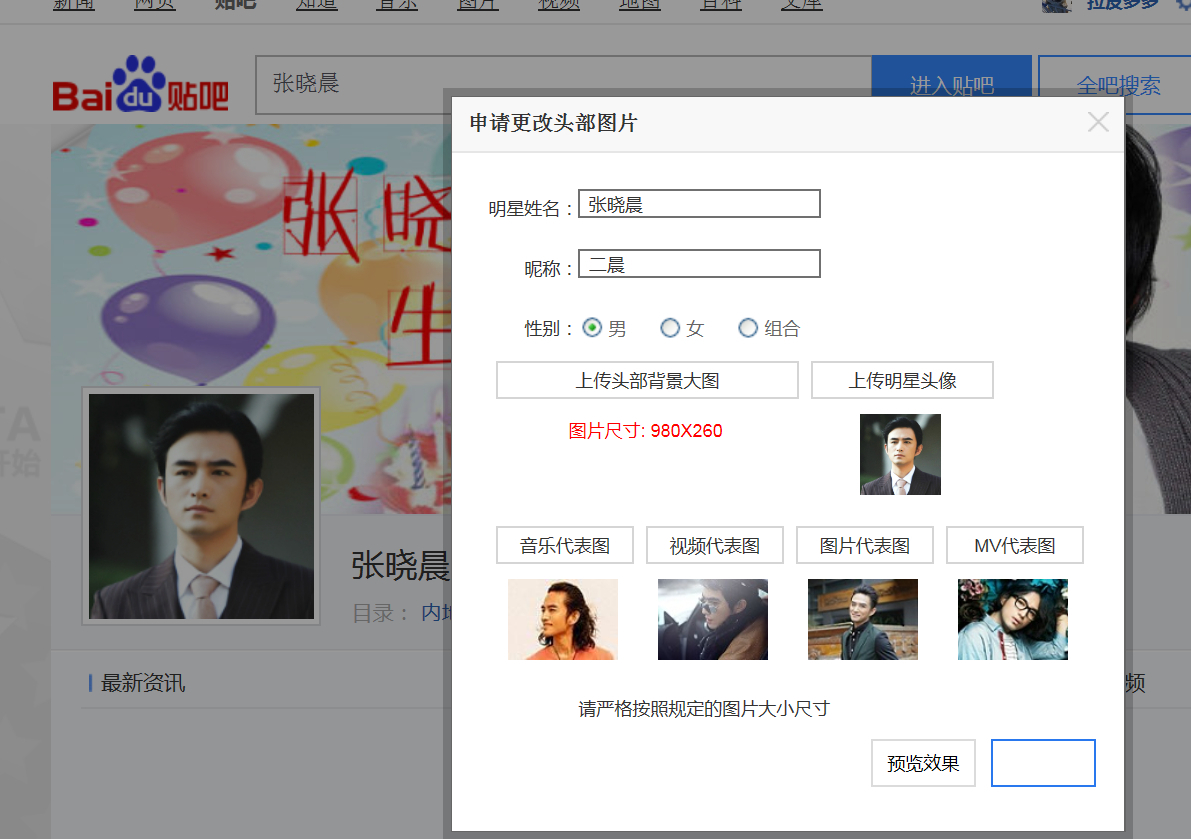Click the 最新资讯 section heading
This screenshot has width=1191, height=839.
(x=143, y=683)
